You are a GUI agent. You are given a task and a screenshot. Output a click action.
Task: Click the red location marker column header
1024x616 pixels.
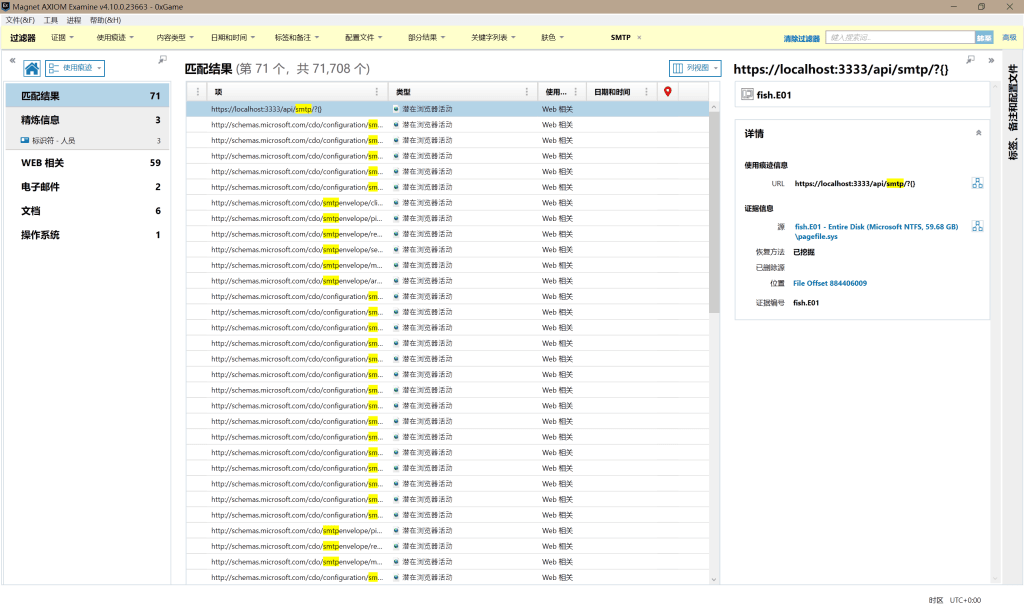click(x=668, y=92)
